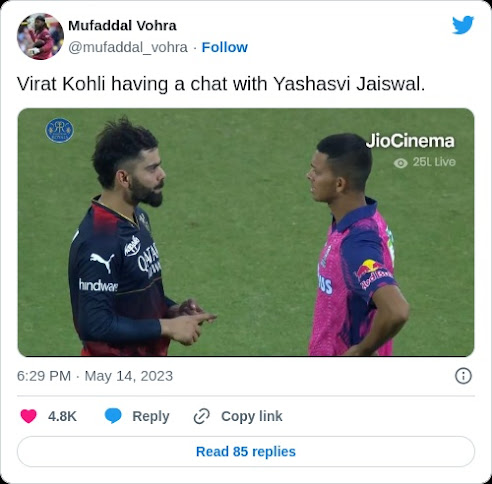Open the Kohli and Jaiswal photo
Screen dimensions: 492x484
pyautogui.click(x=246, y=232)
